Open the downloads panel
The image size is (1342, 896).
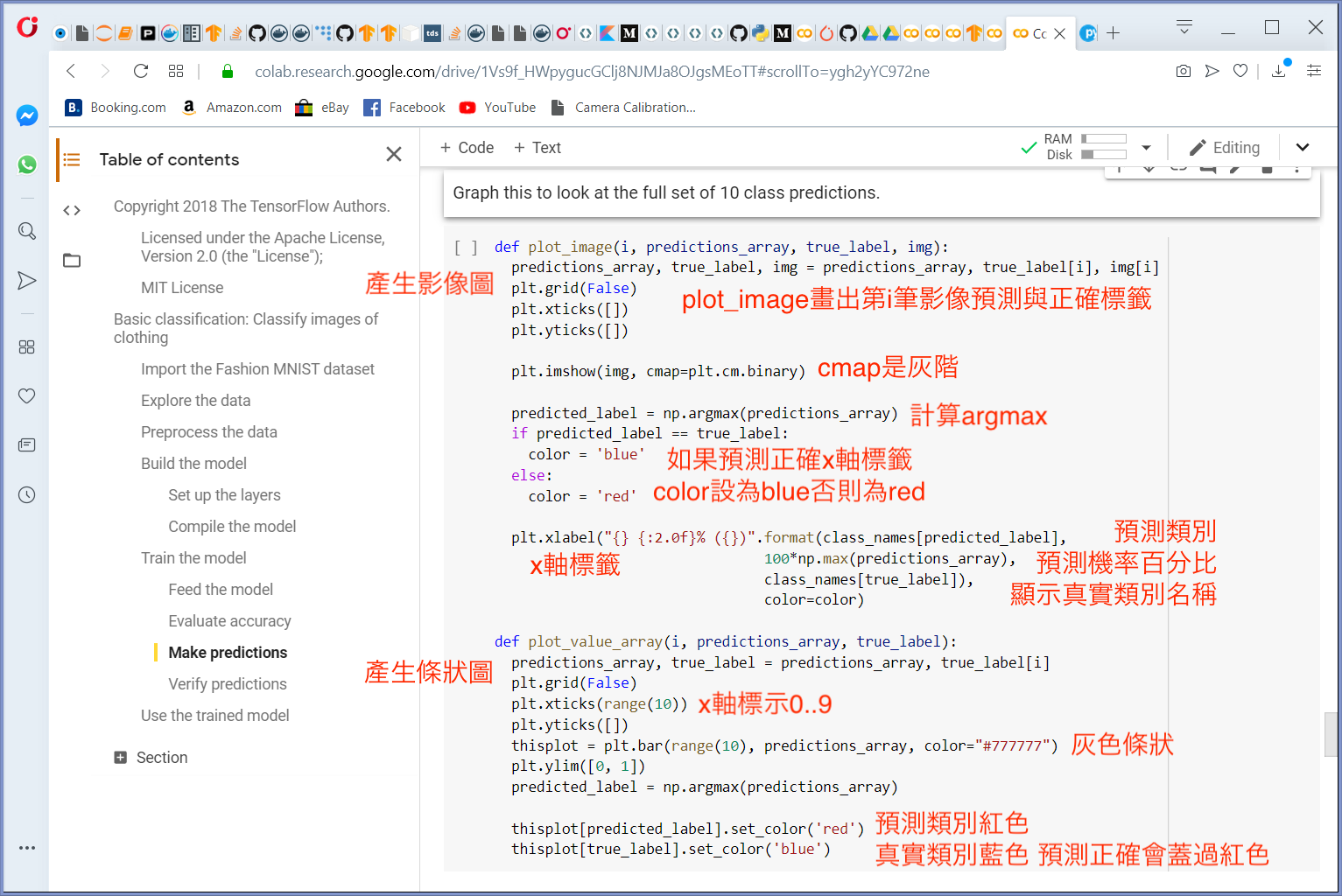click(1279, 71)
